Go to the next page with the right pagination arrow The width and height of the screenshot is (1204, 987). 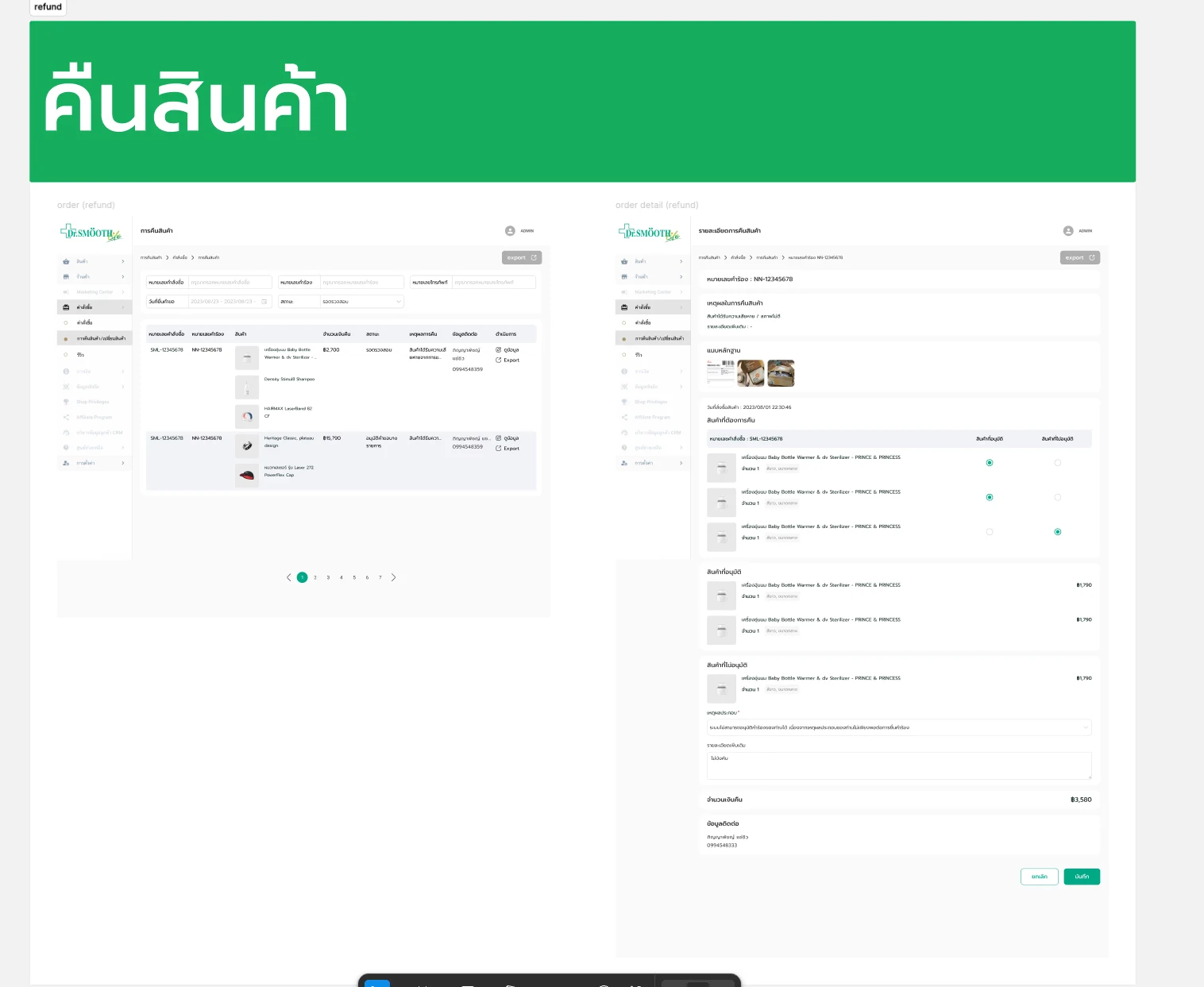[x=393, y=577]
